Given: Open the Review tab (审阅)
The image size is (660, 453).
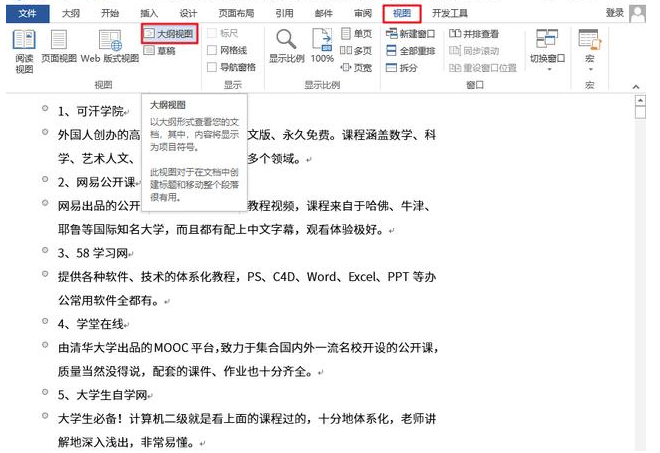Looking at the screenshot, I should tap(363, 13).
